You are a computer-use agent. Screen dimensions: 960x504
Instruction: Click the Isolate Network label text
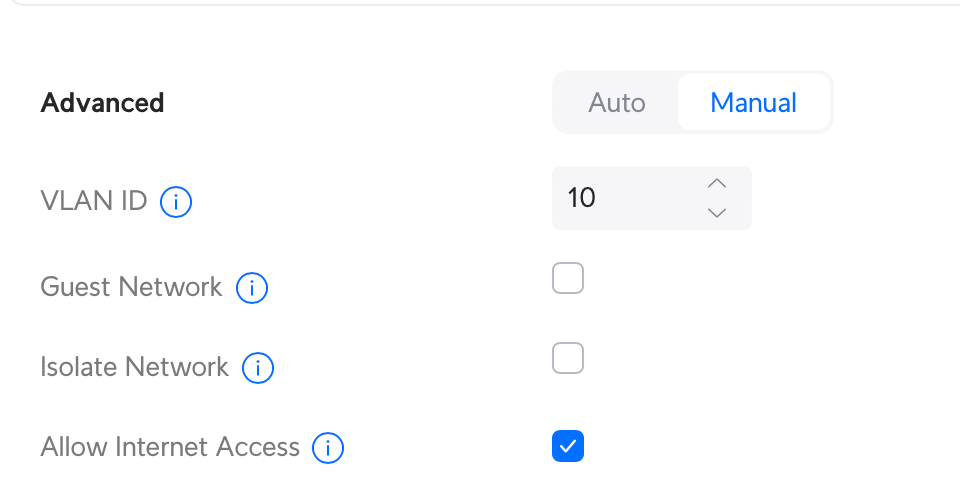click(x=134, y=367)
